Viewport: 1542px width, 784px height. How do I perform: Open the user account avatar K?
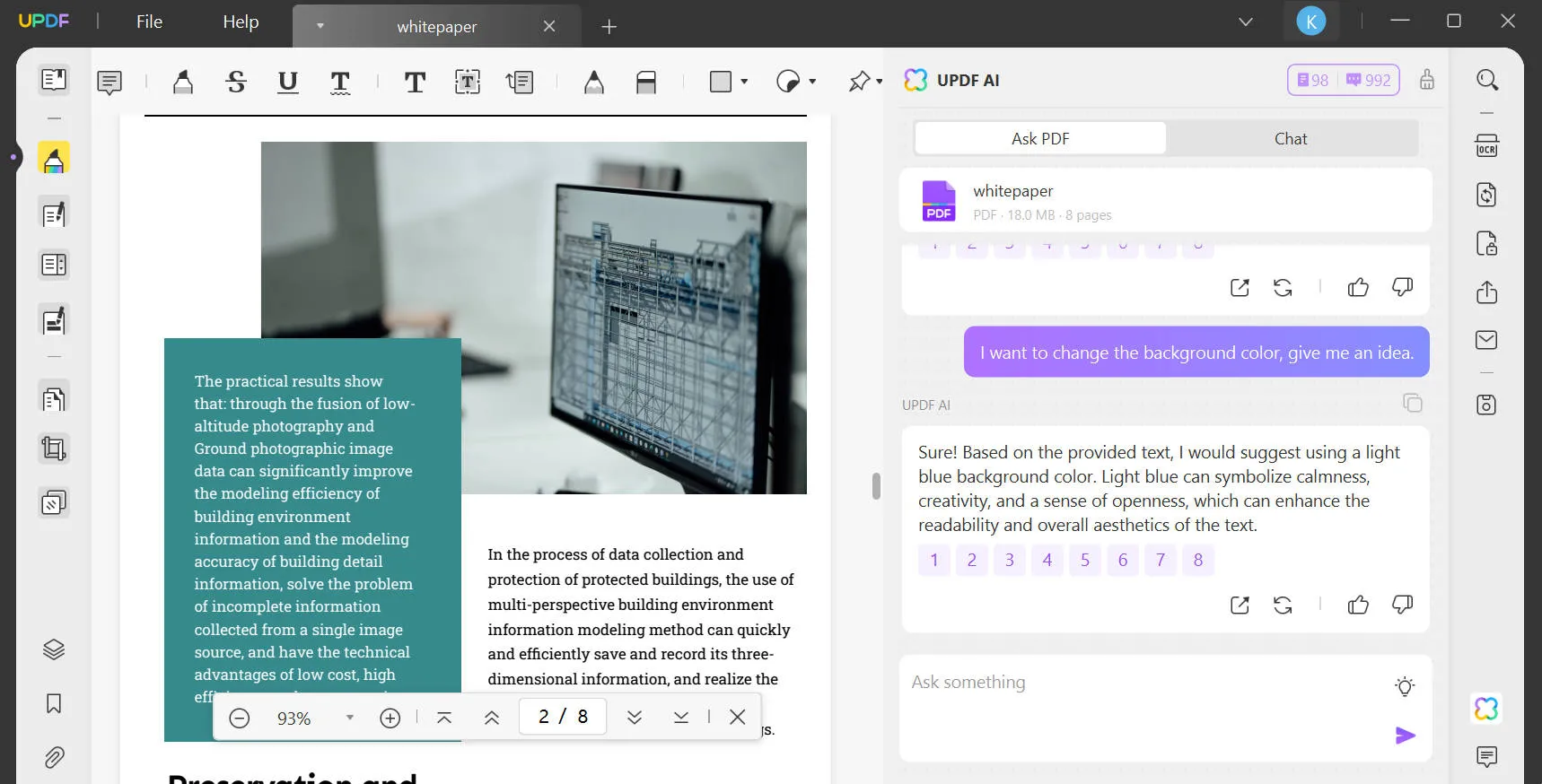(1311, 22)
